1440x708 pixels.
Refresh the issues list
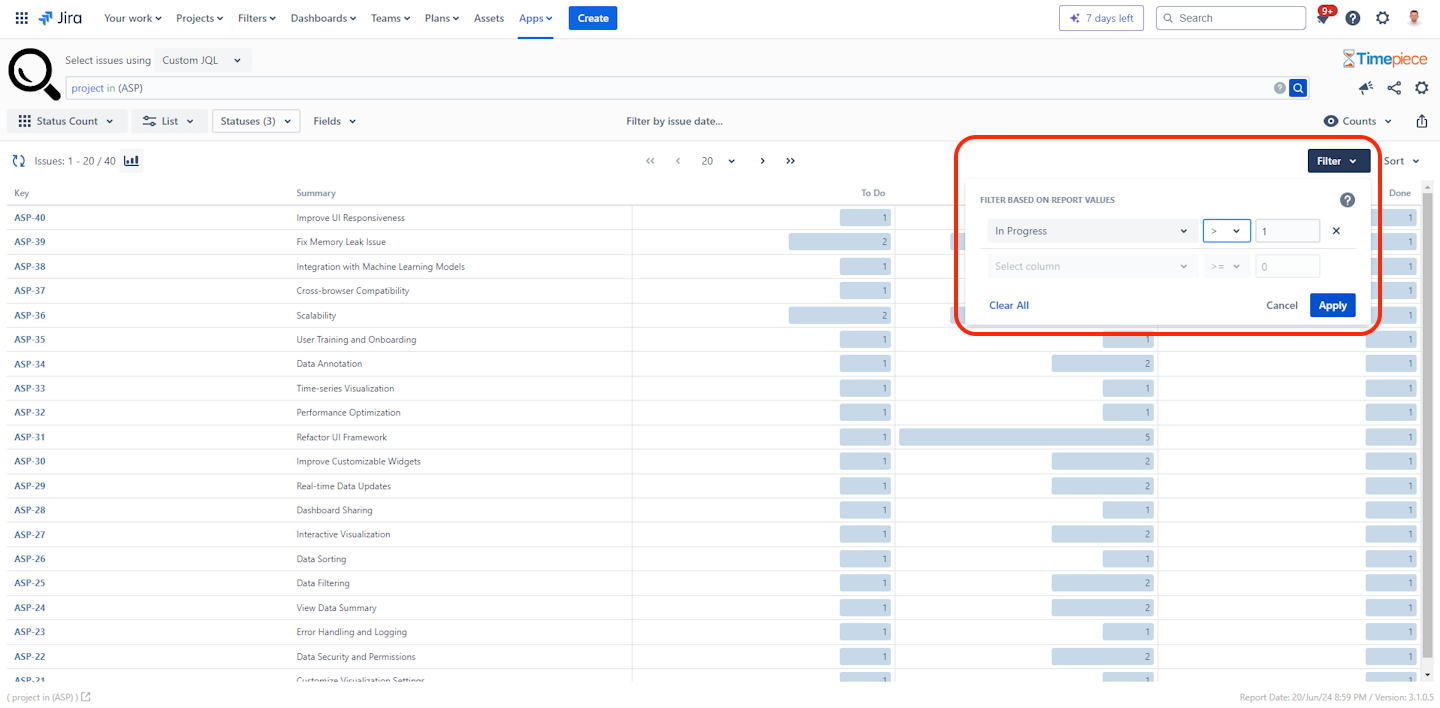coord(18,160)
